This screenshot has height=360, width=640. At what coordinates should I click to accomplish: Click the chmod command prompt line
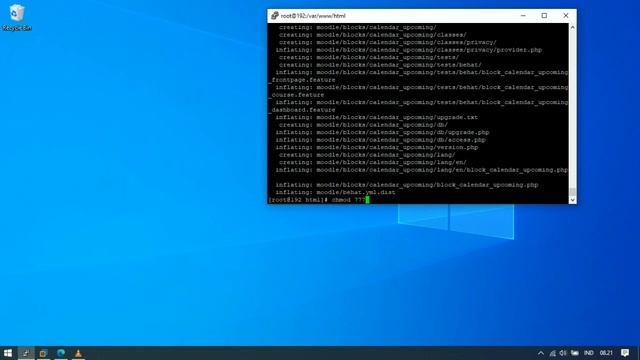click(319, 200)
